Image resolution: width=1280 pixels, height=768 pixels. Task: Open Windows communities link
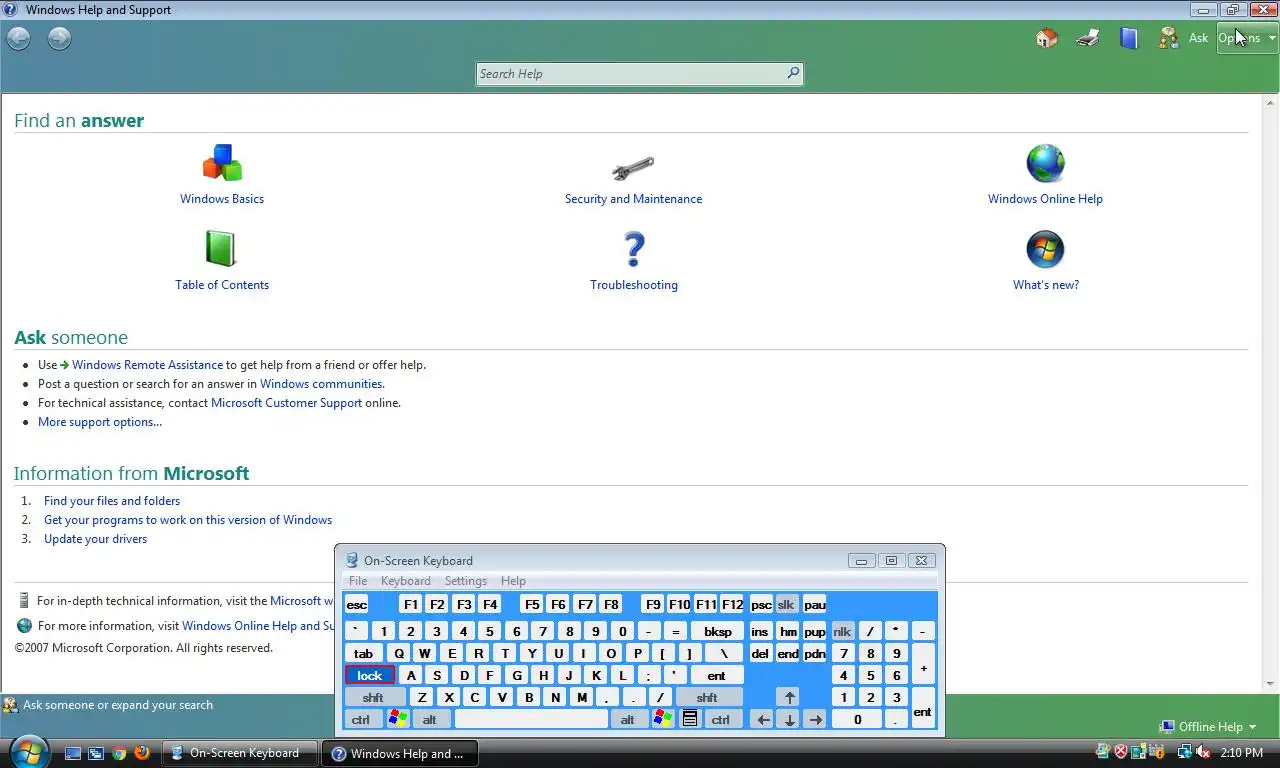(321, 384)
